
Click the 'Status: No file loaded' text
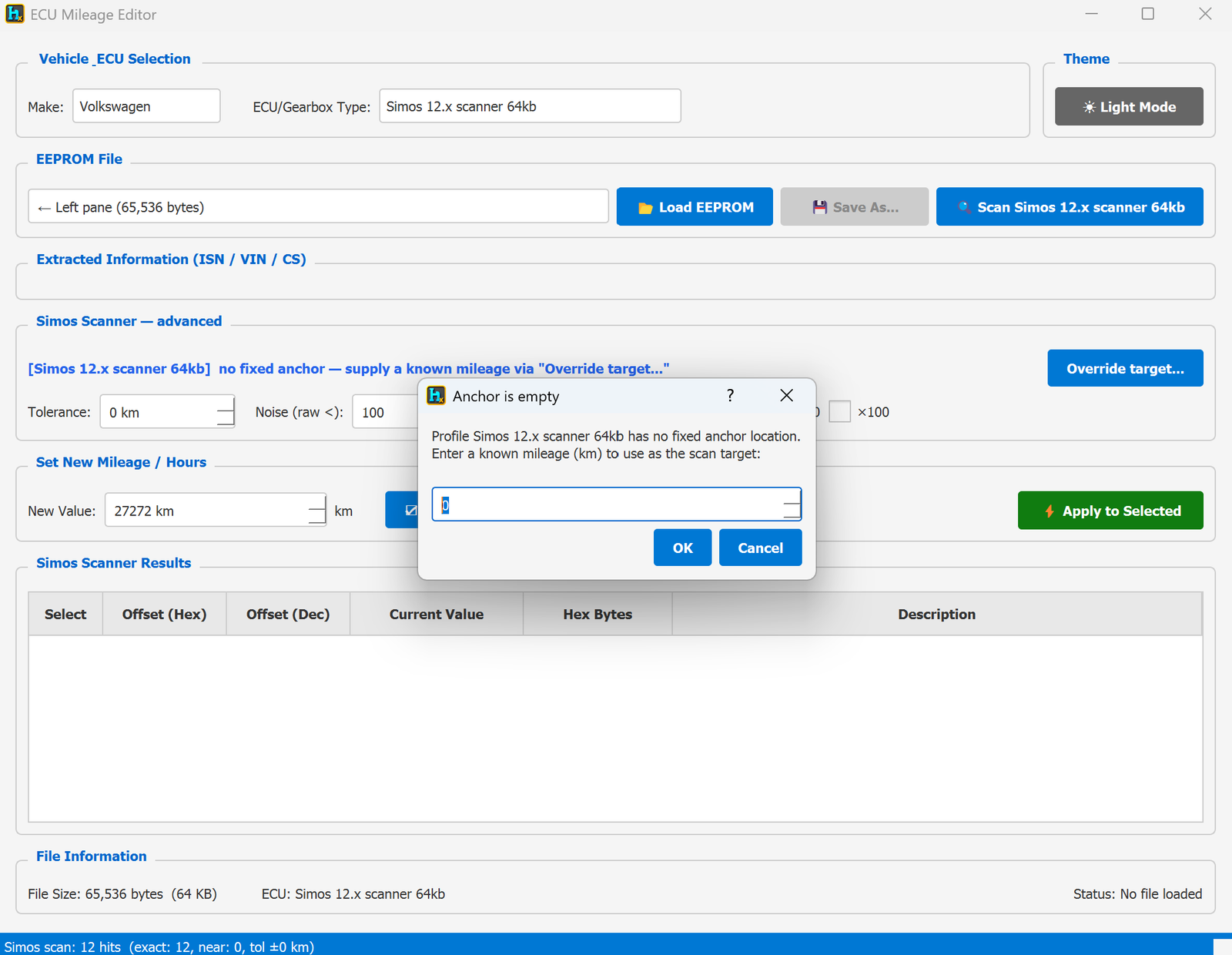pos(1137,893)
